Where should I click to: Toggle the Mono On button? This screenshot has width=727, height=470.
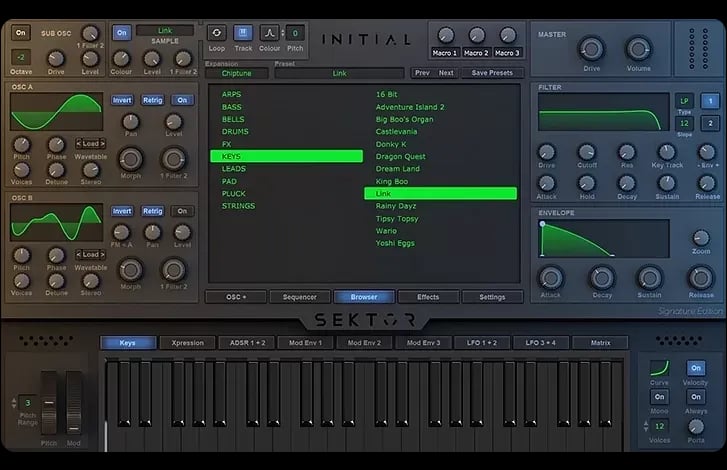659,397
